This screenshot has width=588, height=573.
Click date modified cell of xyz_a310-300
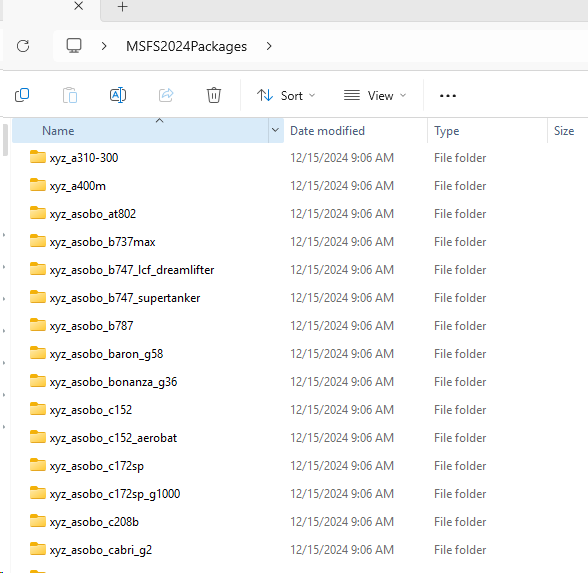pyautogui.click(x=342, y=158)
